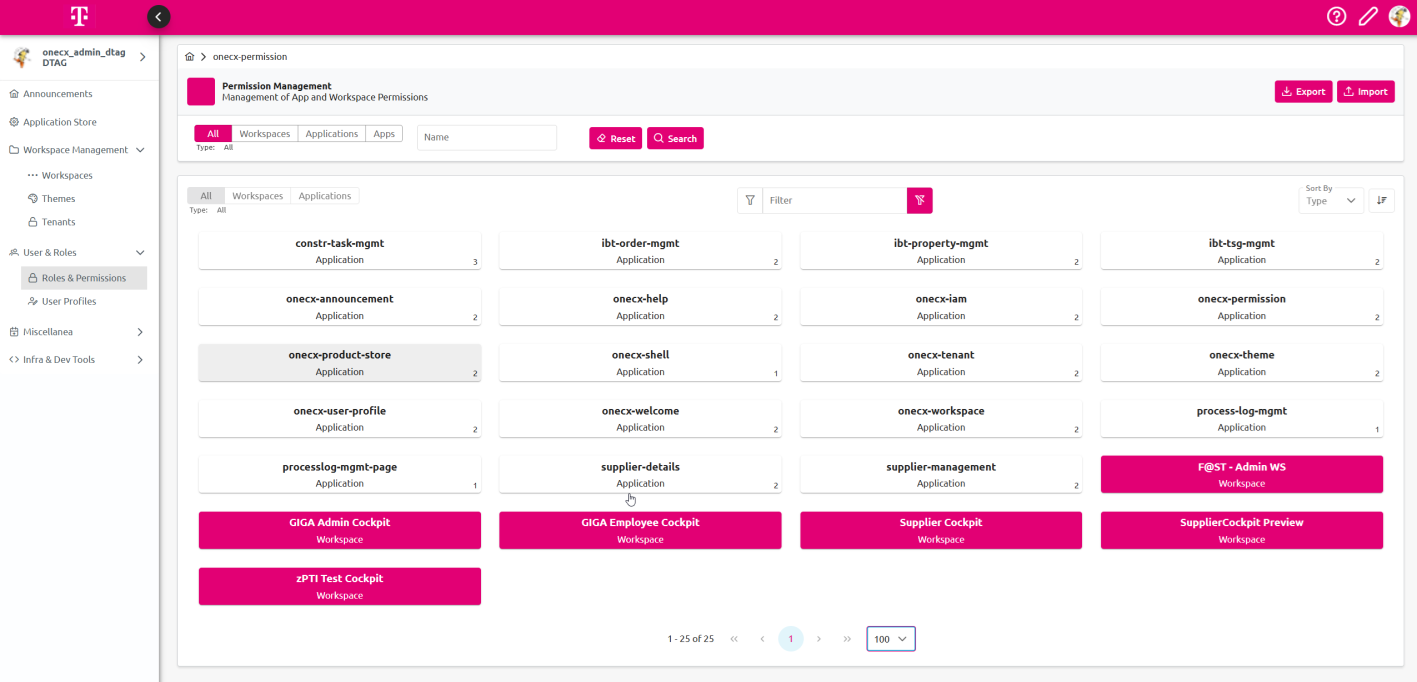
Task: Collapse the Workspace Management section
Action: pos(141,149)
